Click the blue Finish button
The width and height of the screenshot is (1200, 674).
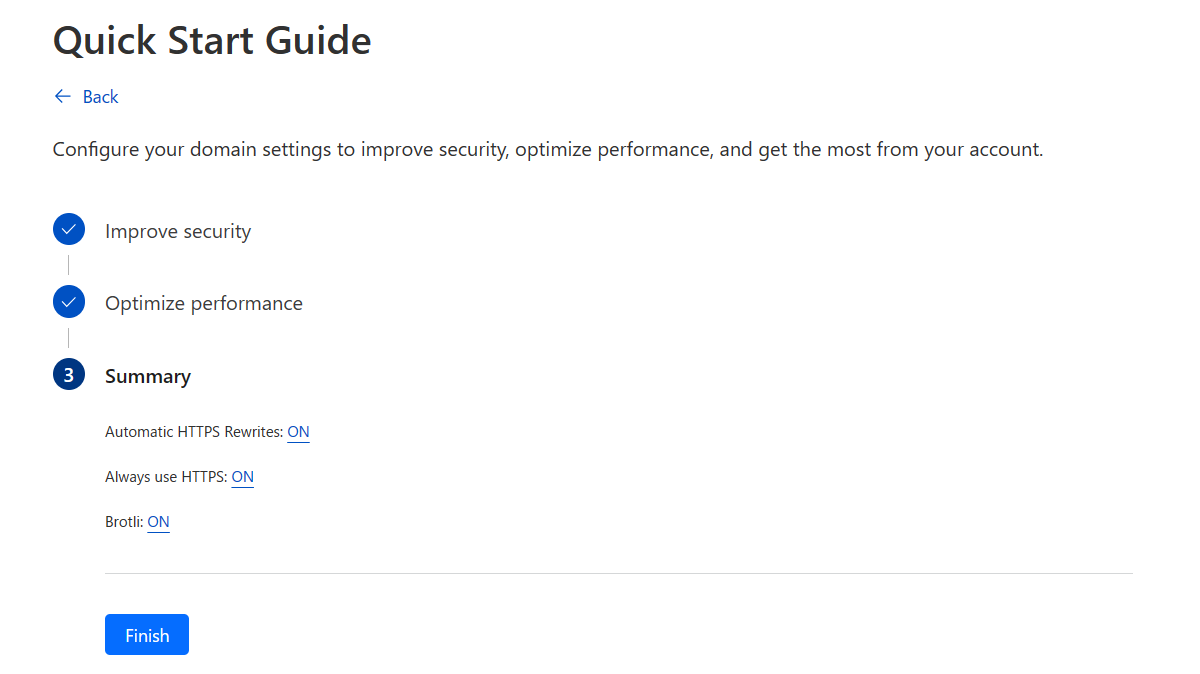click(147, 635)
